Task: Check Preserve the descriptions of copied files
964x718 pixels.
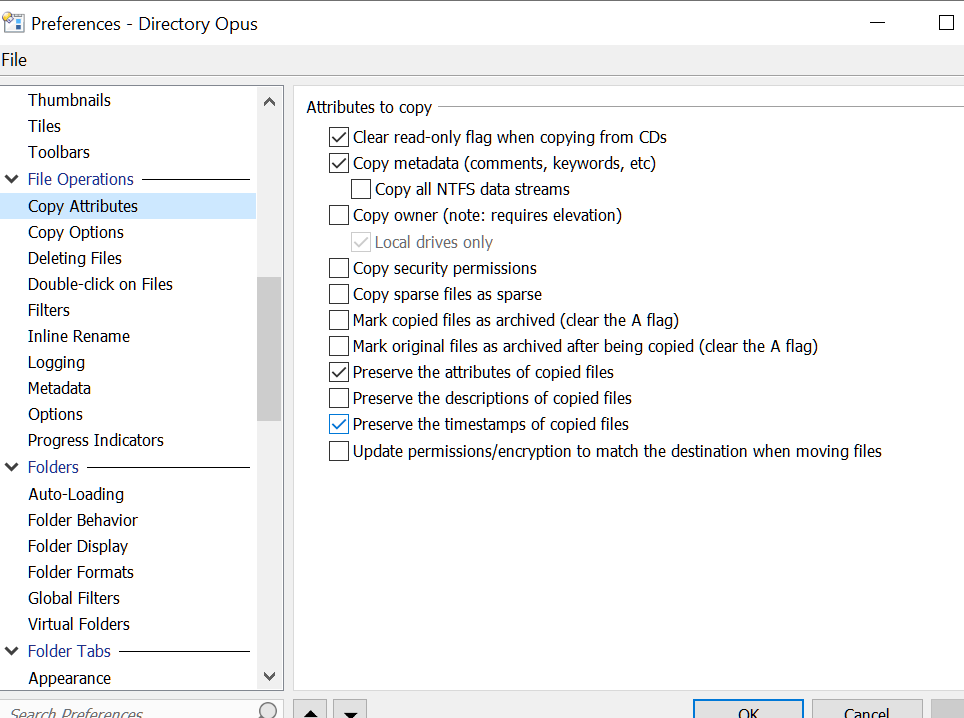Action: pyautogui.click(x=339, y=398)
